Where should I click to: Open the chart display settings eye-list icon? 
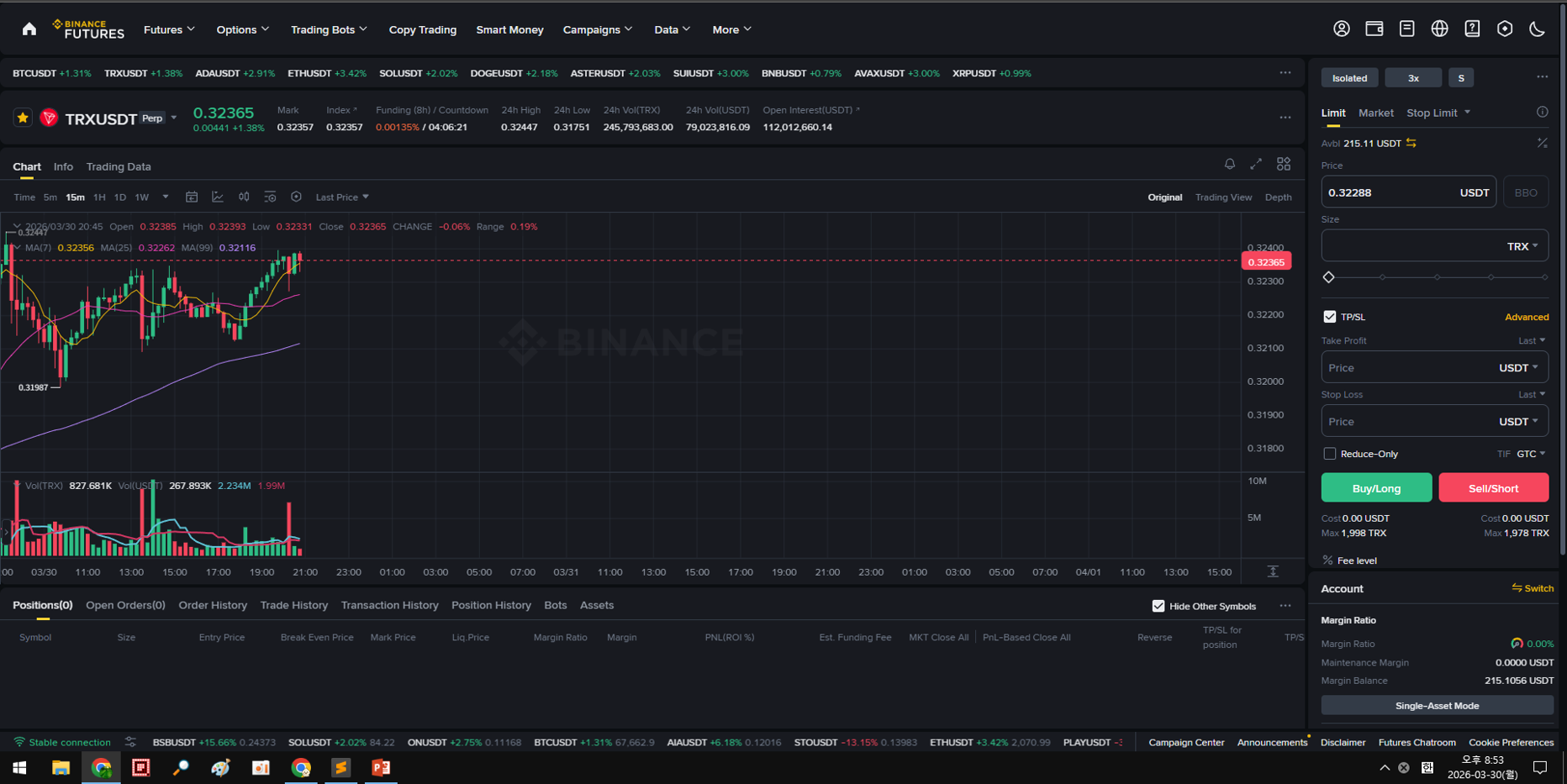point(270,197)
